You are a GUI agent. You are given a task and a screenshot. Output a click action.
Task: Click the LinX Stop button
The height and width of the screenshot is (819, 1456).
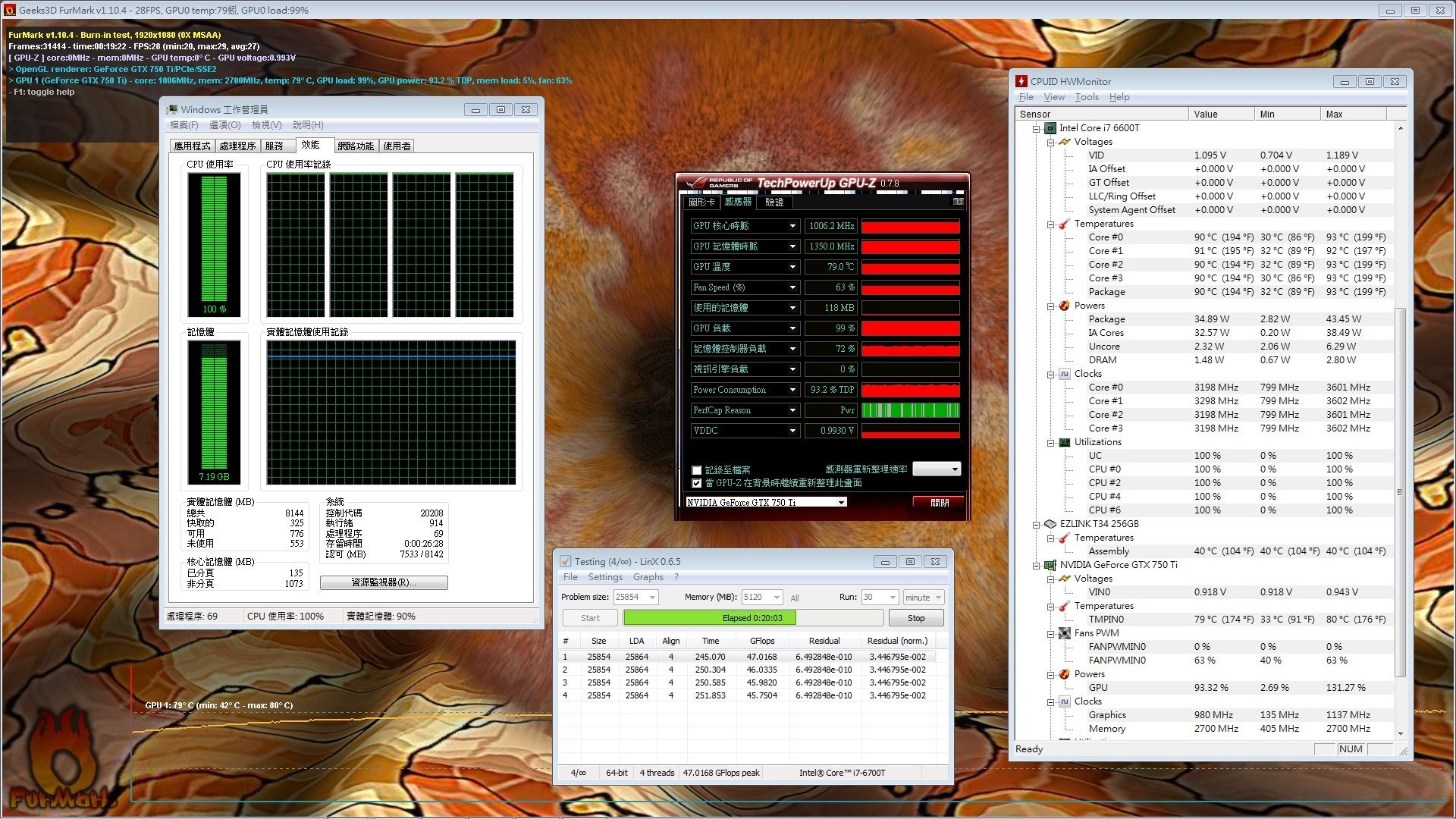click(916, 618)
